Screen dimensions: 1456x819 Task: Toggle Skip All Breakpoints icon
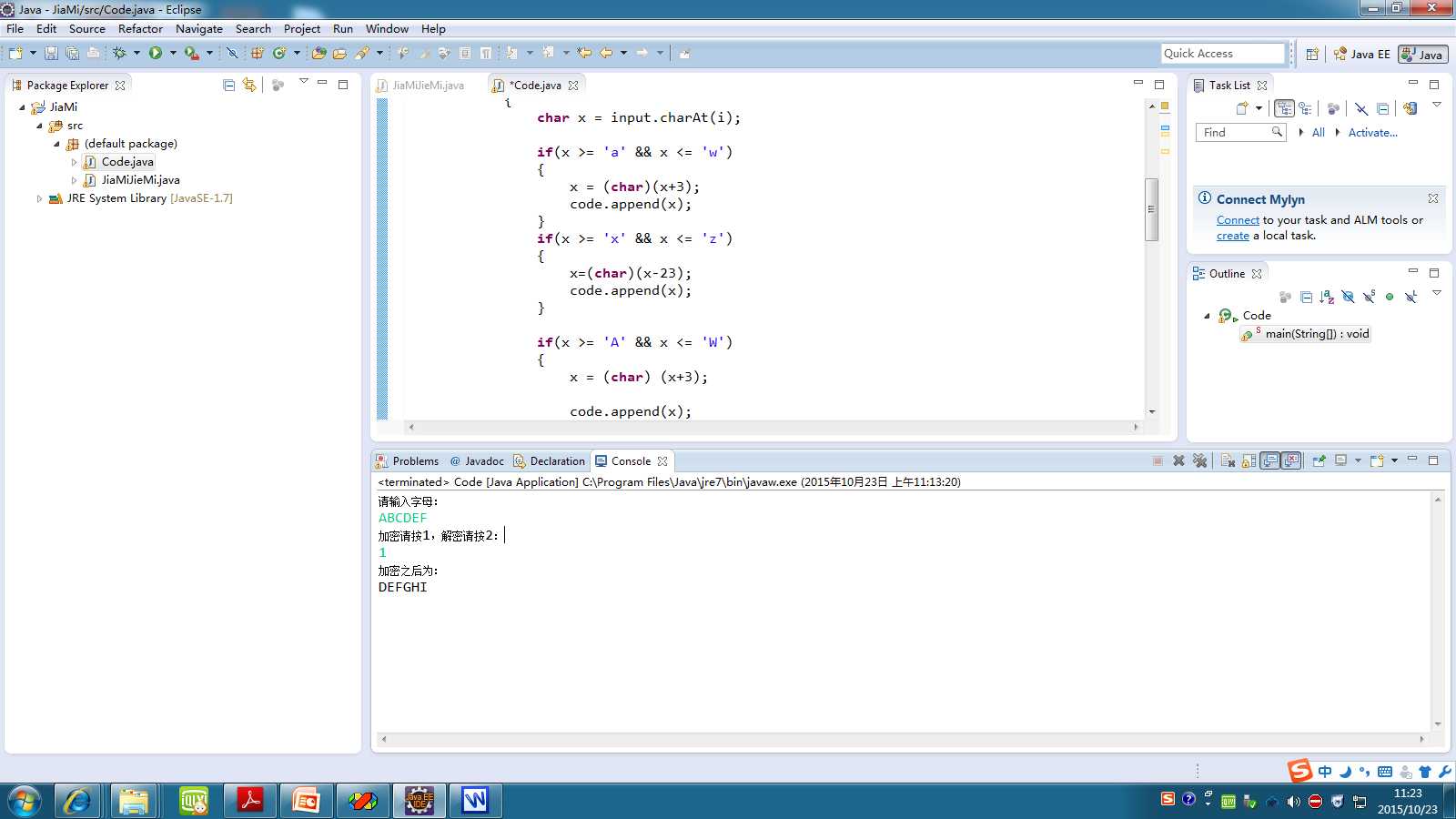click(x=232, y=54)
